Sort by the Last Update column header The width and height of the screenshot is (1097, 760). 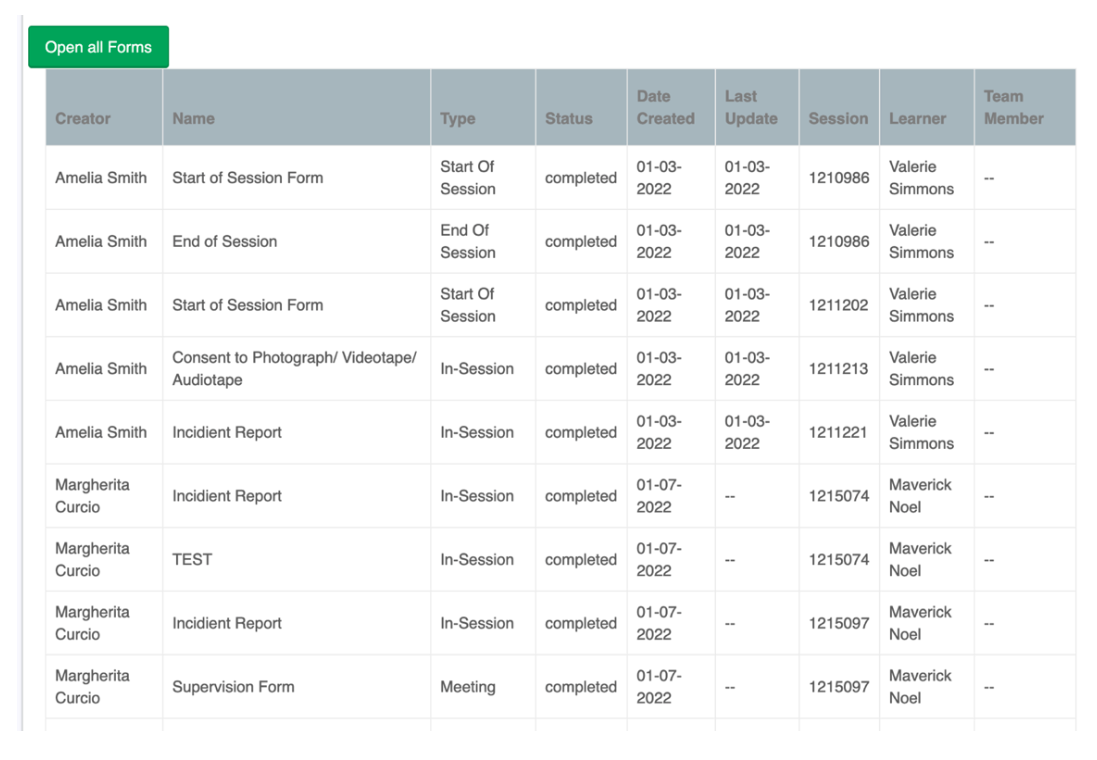pos(751,107)
